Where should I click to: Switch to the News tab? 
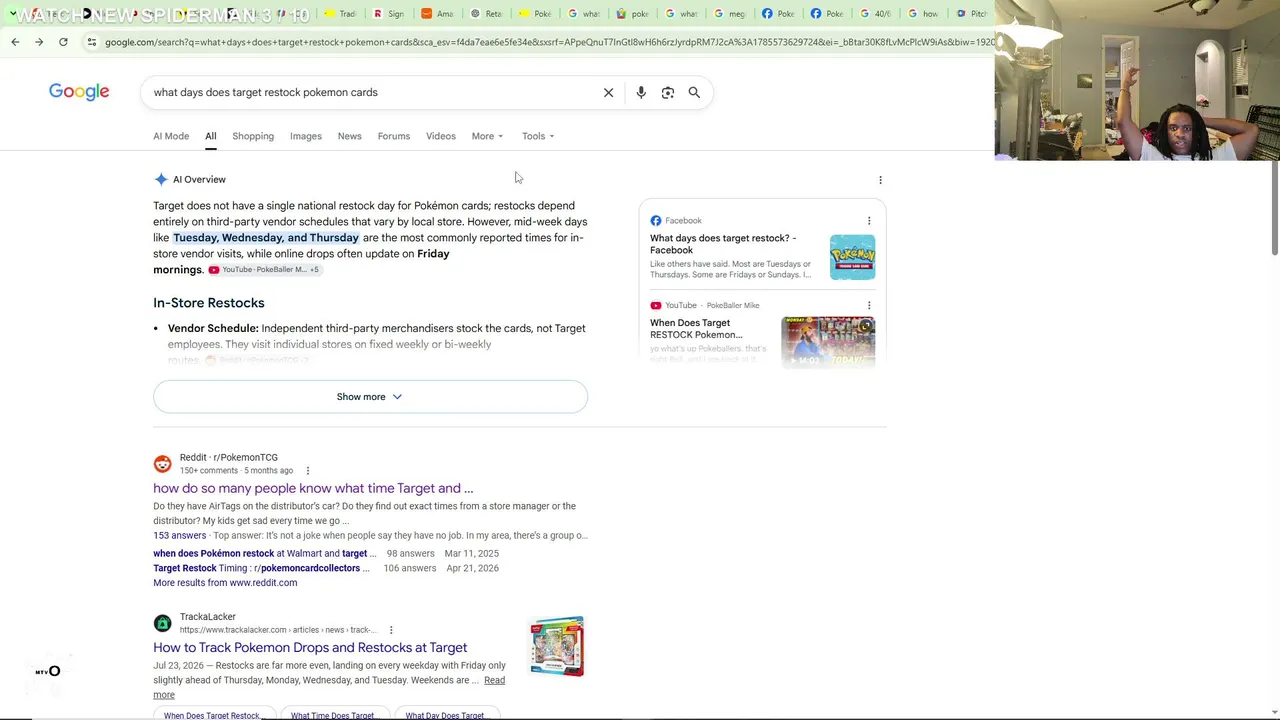(349, 136)
